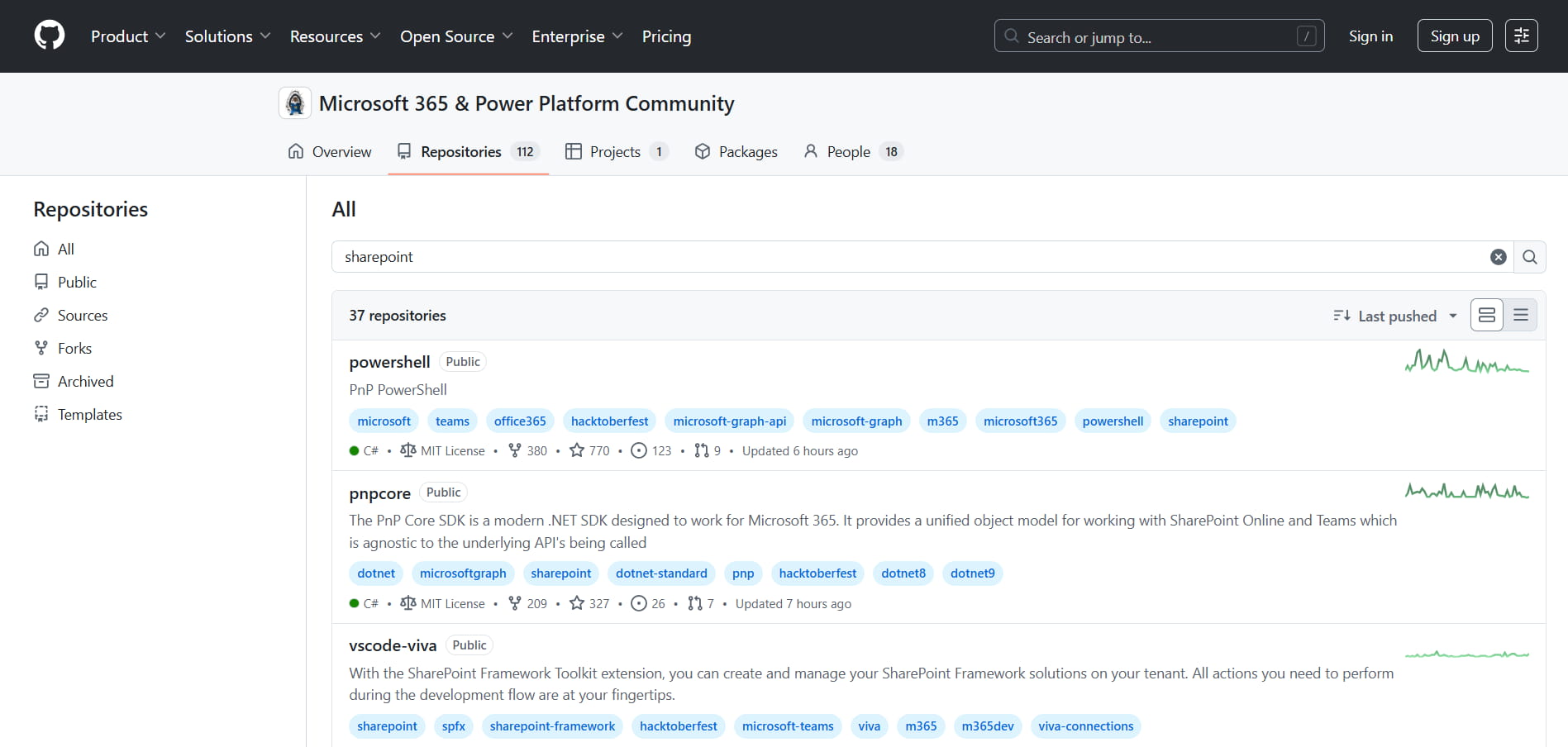Switch to the Projects tab

pos(615,151)
